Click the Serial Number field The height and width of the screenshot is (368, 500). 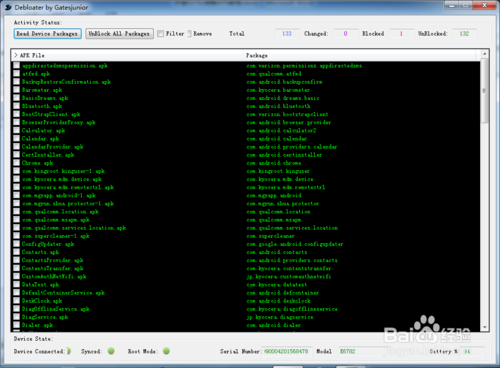click(287, 351)
